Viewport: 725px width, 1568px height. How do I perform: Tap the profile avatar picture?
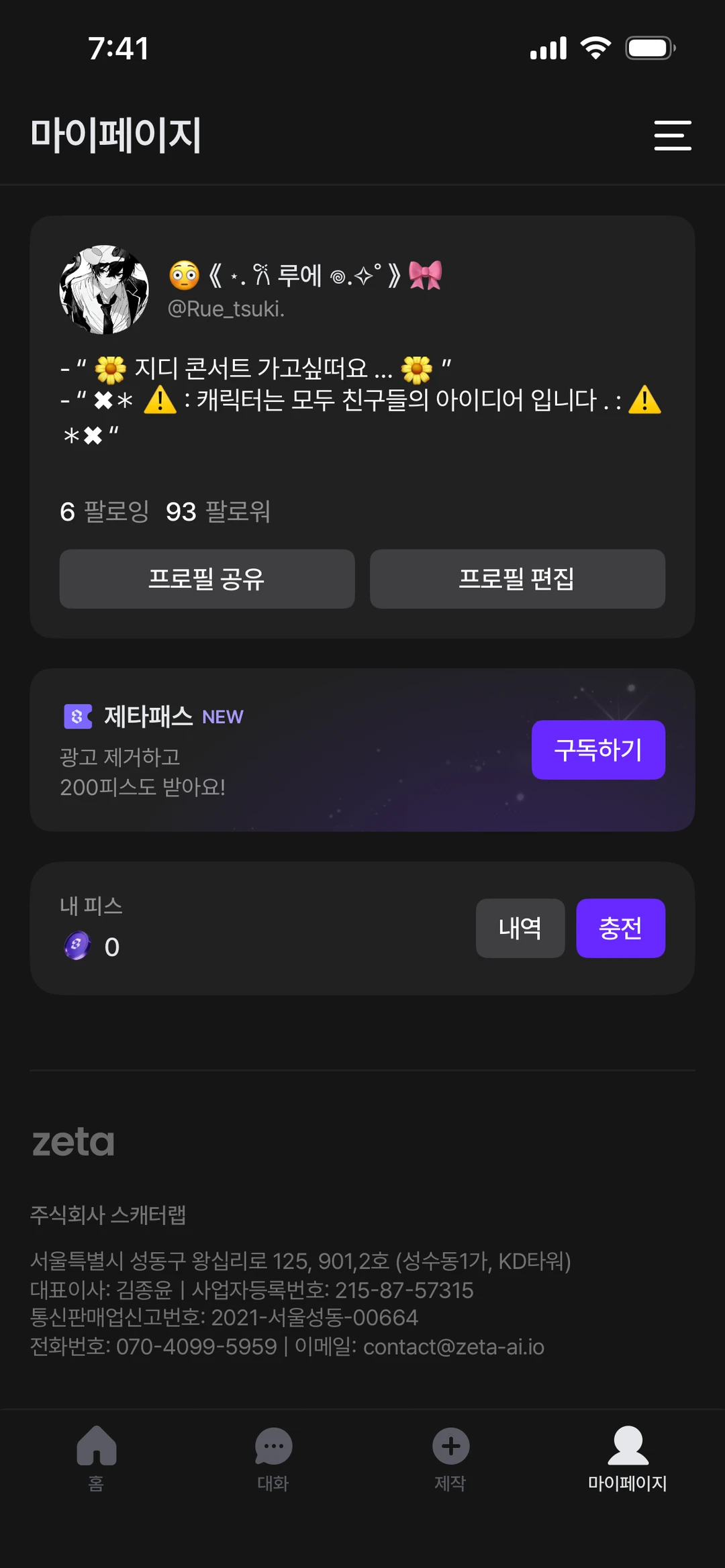point(104,290)
